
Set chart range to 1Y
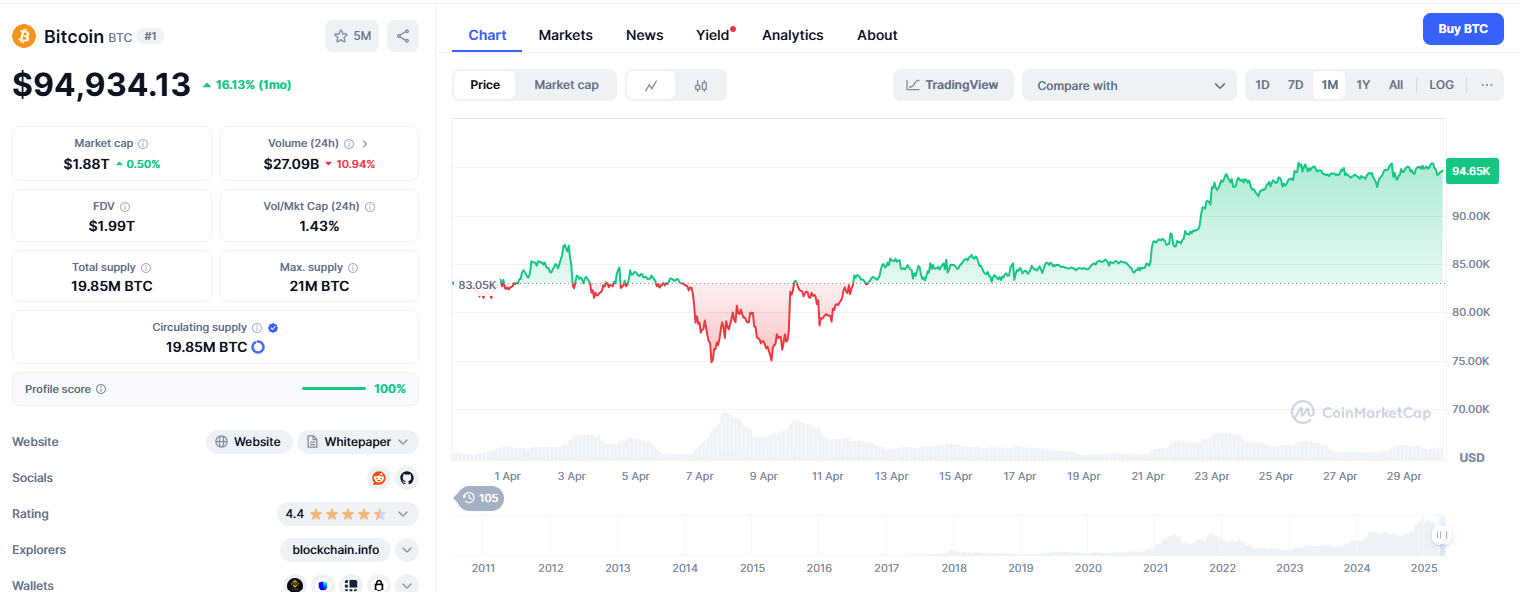point(1363,85)
